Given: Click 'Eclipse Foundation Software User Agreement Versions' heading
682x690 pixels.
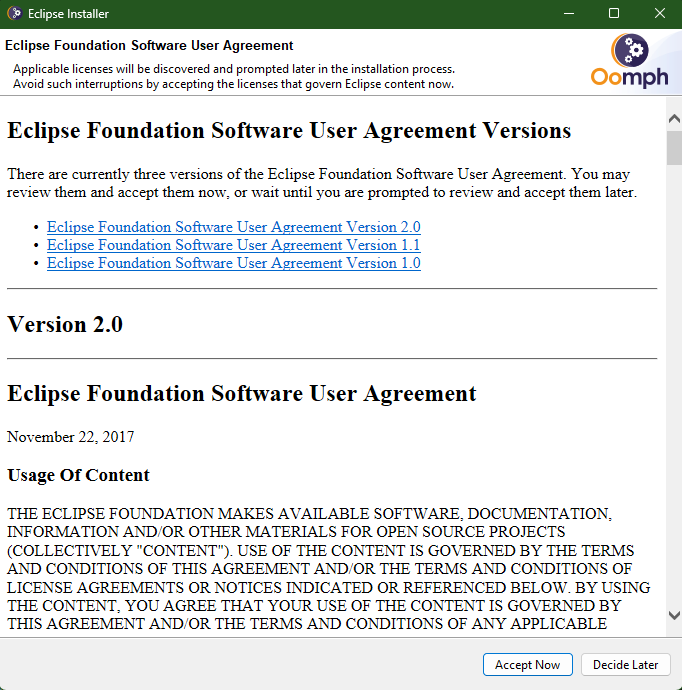Looking at the screenshot, I should [x=289, y=131].
